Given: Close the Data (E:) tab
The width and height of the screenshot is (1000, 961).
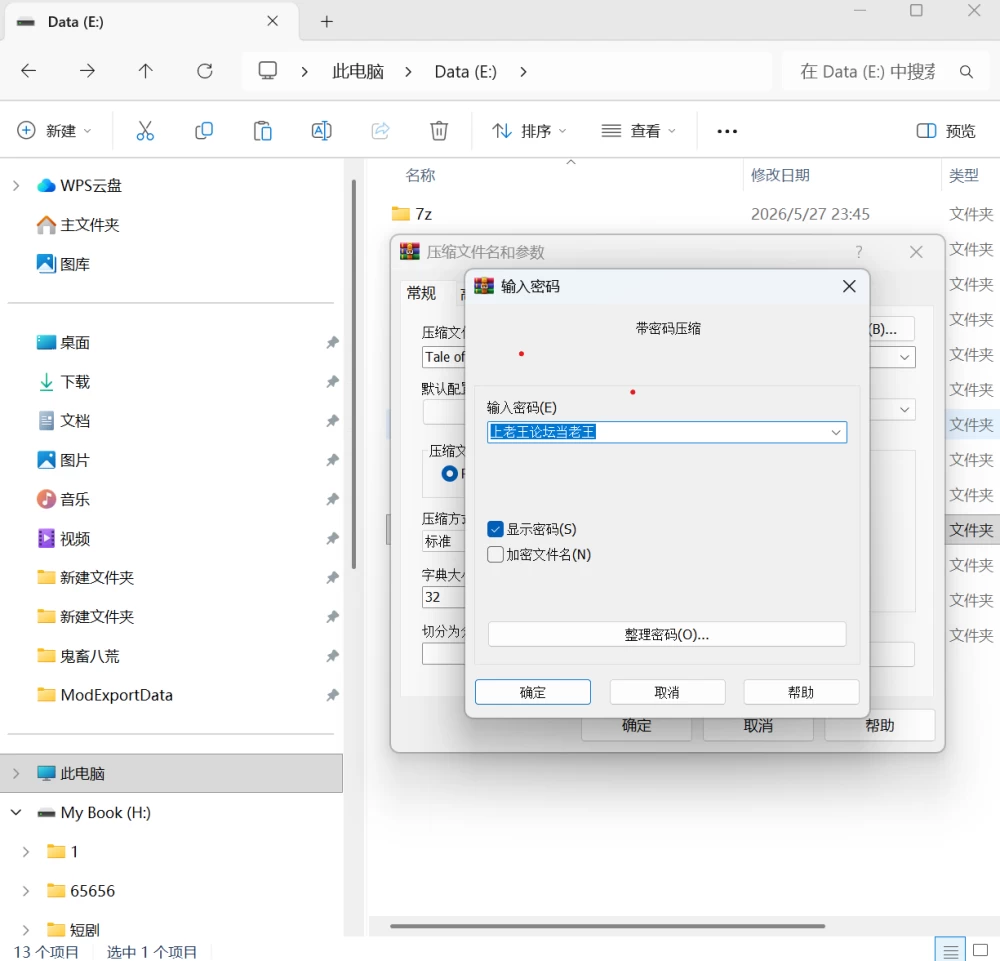Looking at the screenshot, I should click(x=272, y=21).
